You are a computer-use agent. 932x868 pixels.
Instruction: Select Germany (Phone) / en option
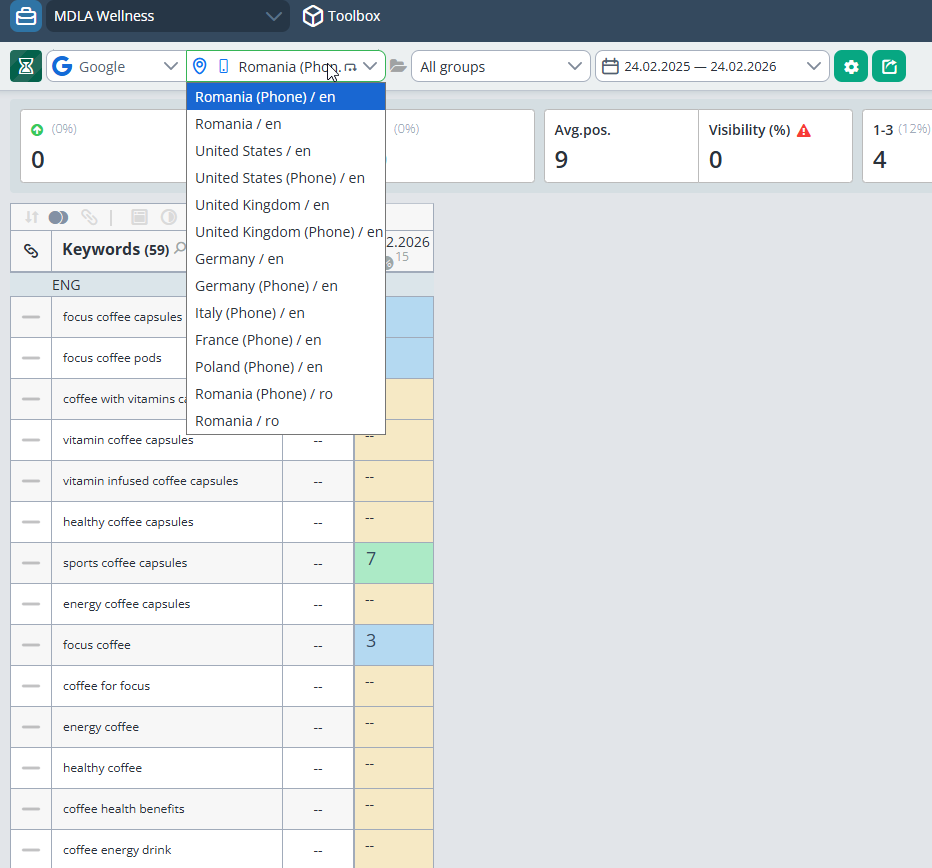tap(286, 286)
